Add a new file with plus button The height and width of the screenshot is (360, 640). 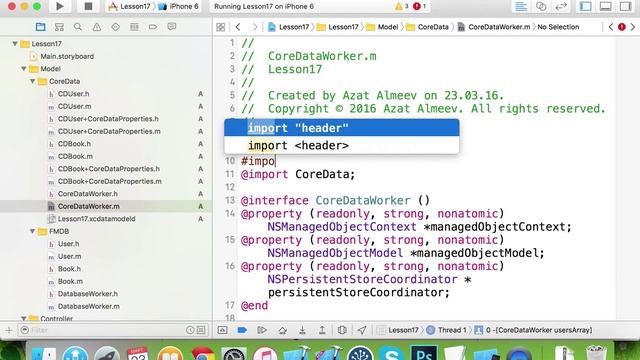(x=9, y=330)
